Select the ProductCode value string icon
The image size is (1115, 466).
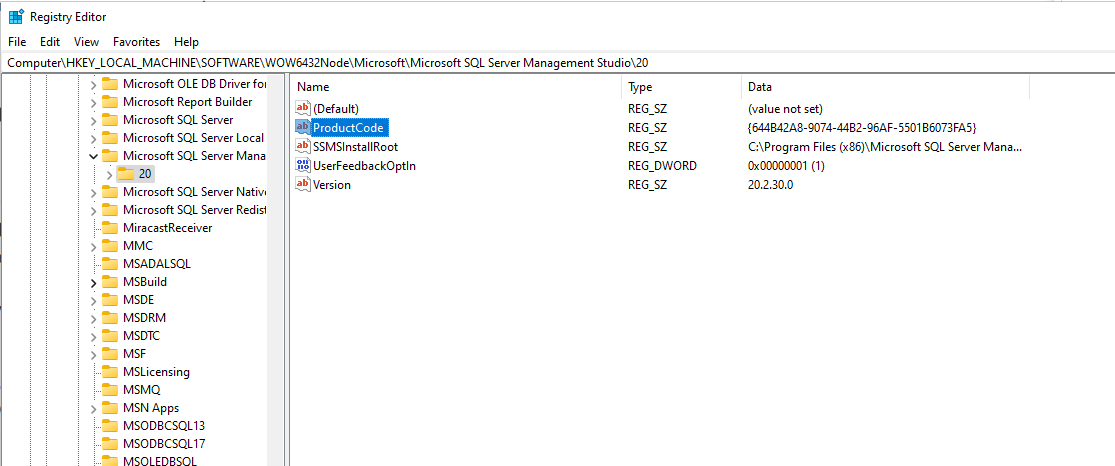point(303,128)
